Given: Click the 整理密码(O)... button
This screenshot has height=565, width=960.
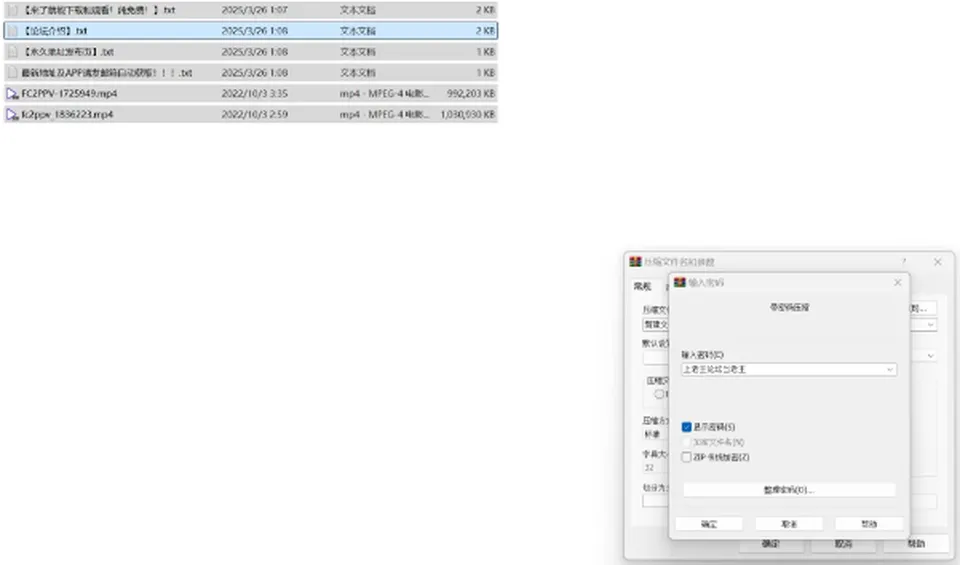Looking at the screenshot, I should (x=789, y=490).
